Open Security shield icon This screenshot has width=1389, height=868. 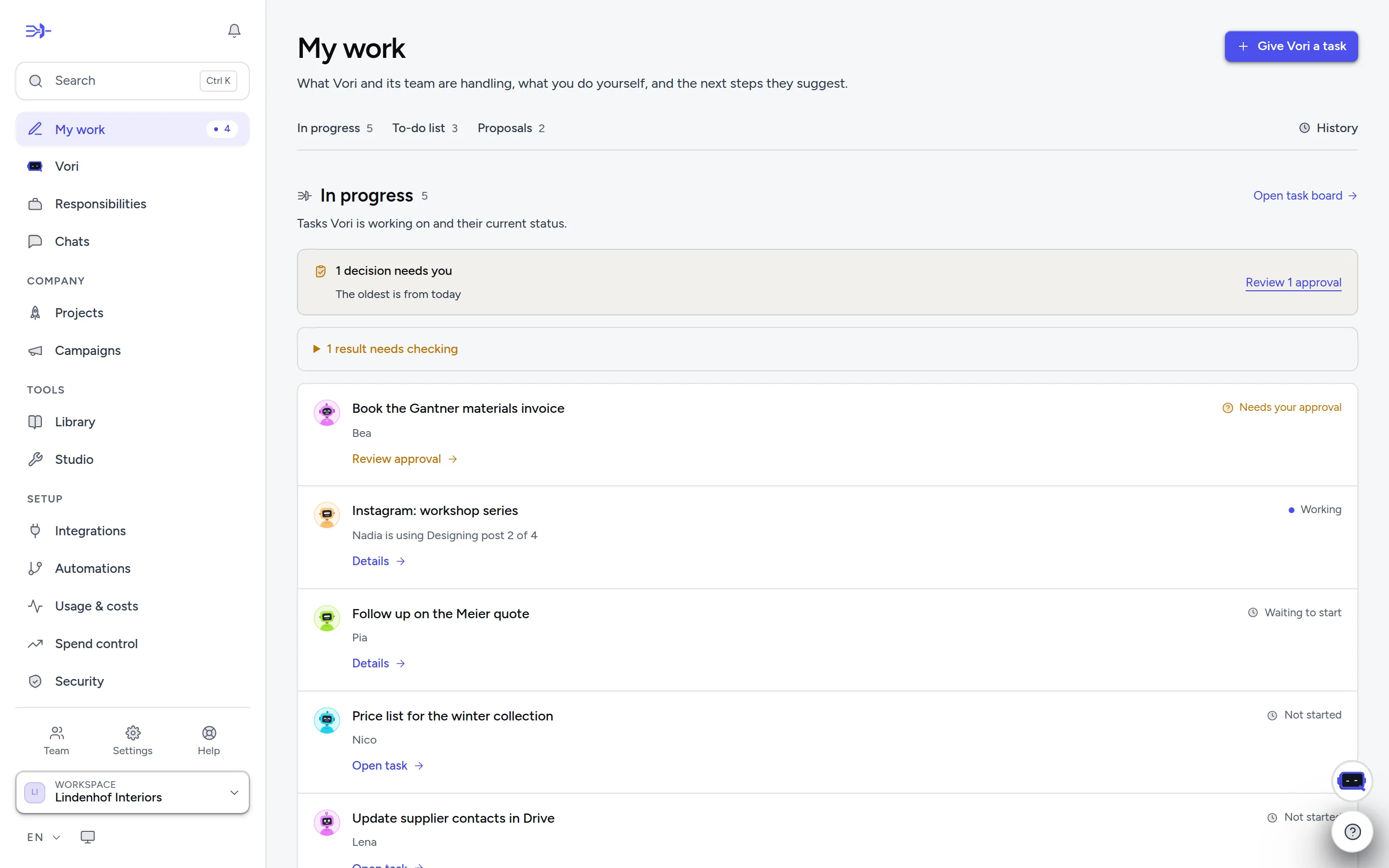click(35, 681)
